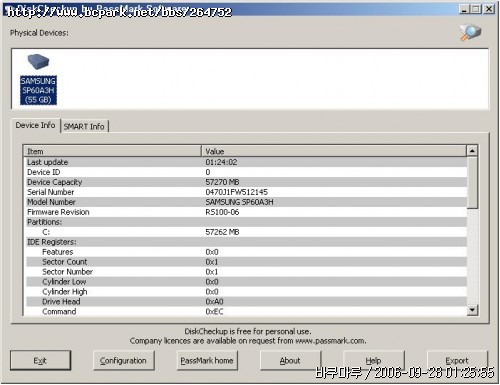Select the Features row
Screen dimensions: 500x385
tap(246, 252)
